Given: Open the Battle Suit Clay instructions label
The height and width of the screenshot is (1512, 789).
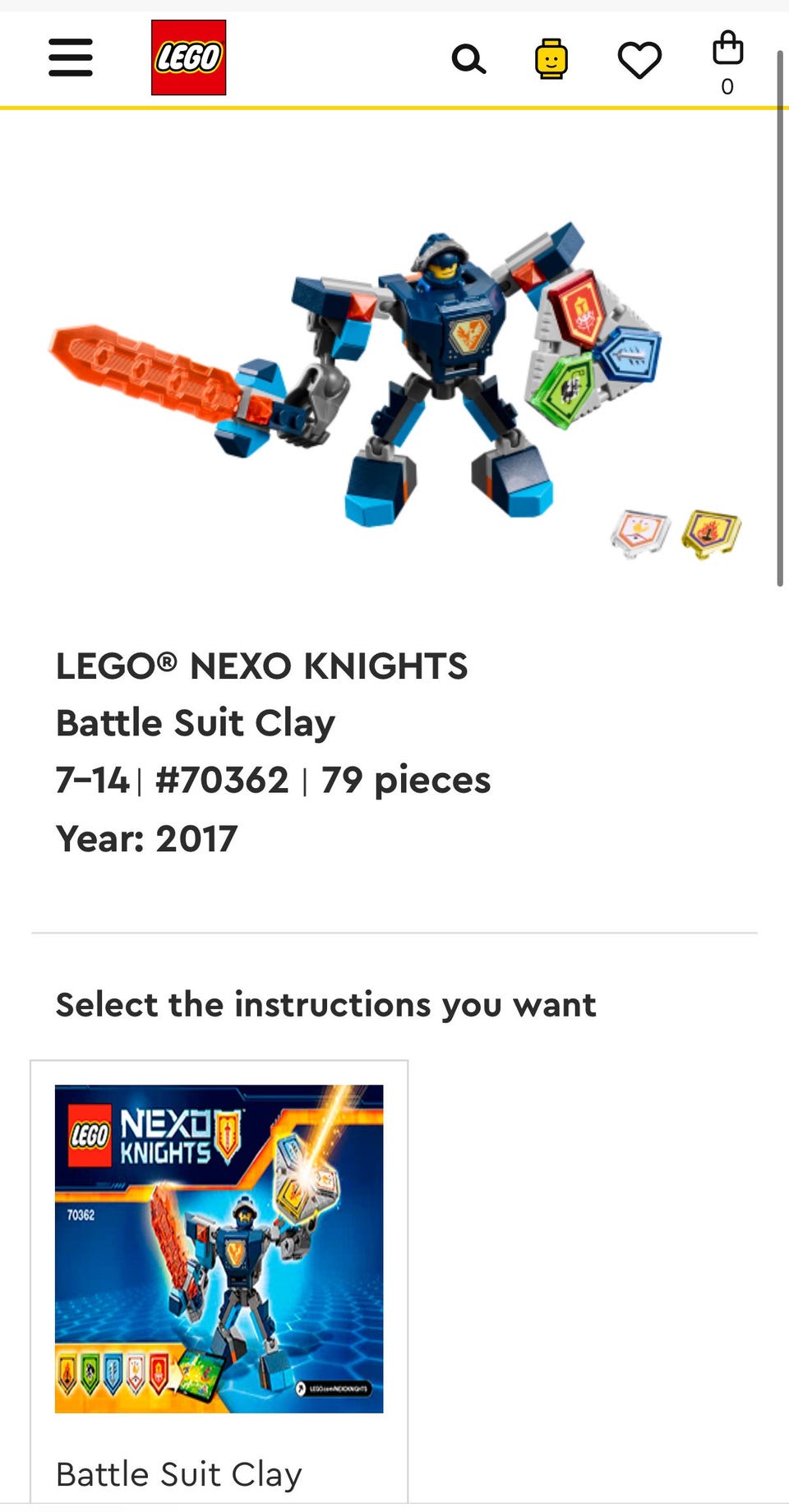Looking at the screenshot, I should (179, 1474).
